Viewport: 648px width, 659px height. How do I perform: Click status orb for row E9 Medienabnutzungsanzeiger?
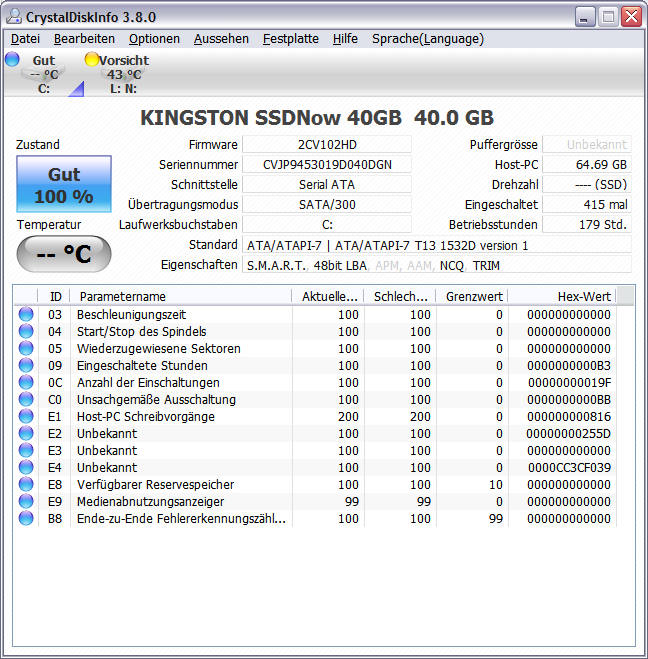pos(26,501)
